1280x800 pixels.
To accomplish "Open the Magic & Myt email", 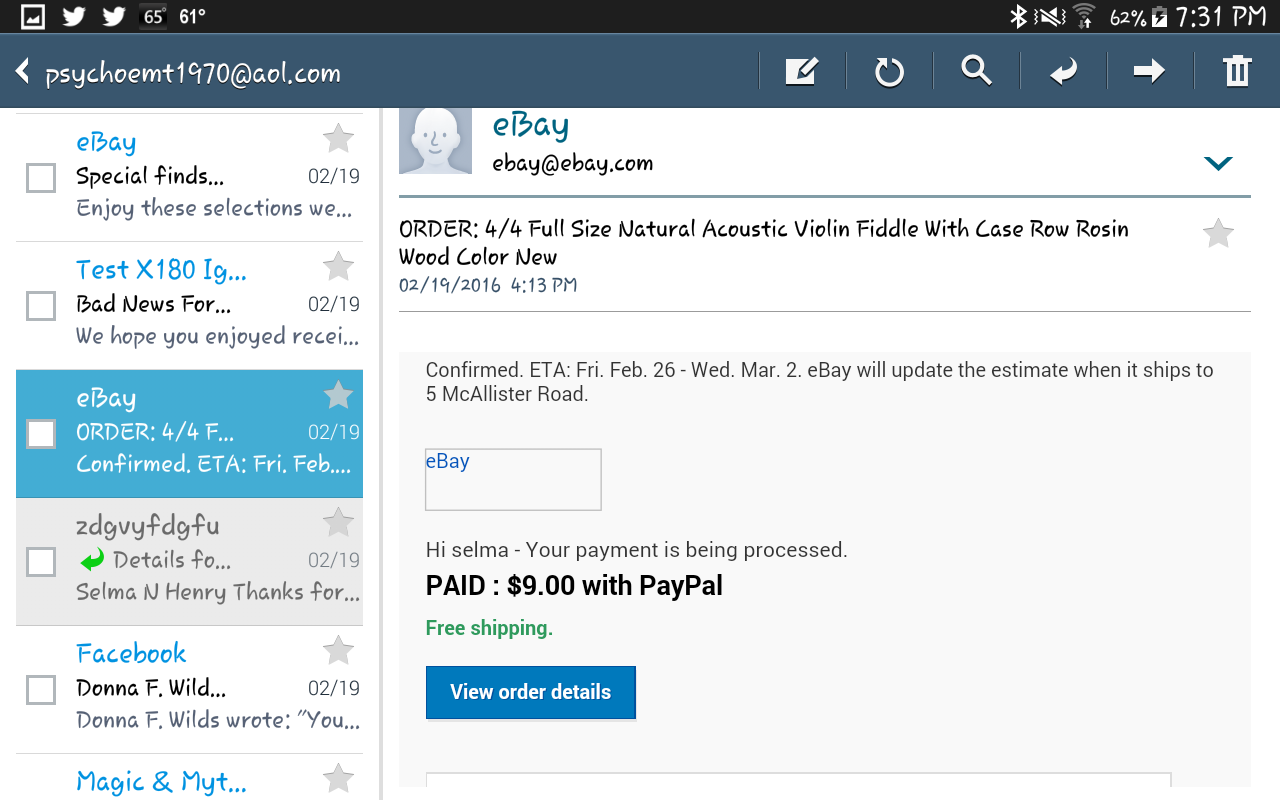I will click(x=160, y=781).
